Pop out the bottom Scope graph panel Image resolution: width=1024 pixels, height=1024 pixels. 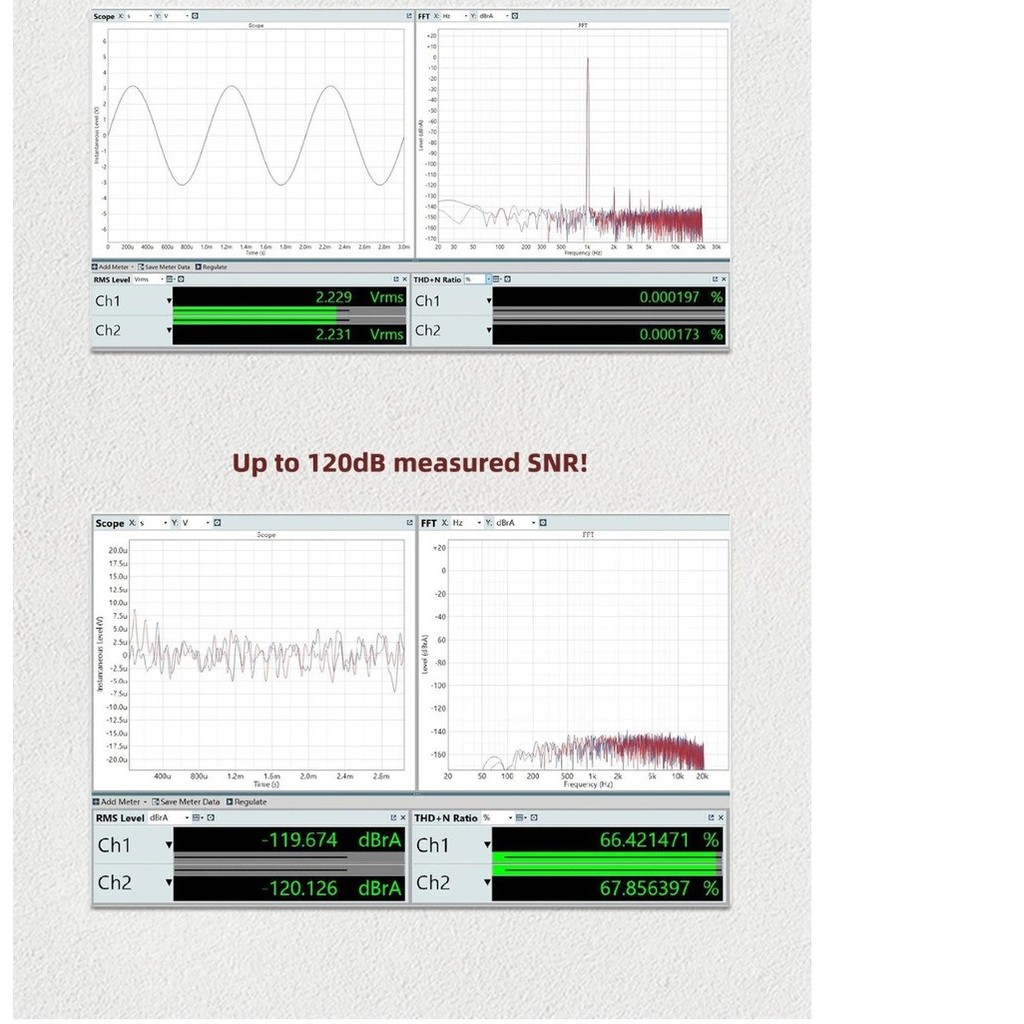[409, 523]
